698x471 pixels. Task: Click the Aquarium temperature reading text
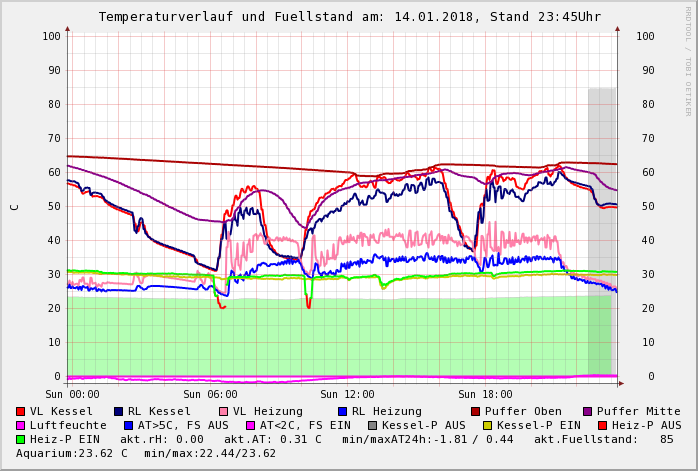(x=70, y=453)
